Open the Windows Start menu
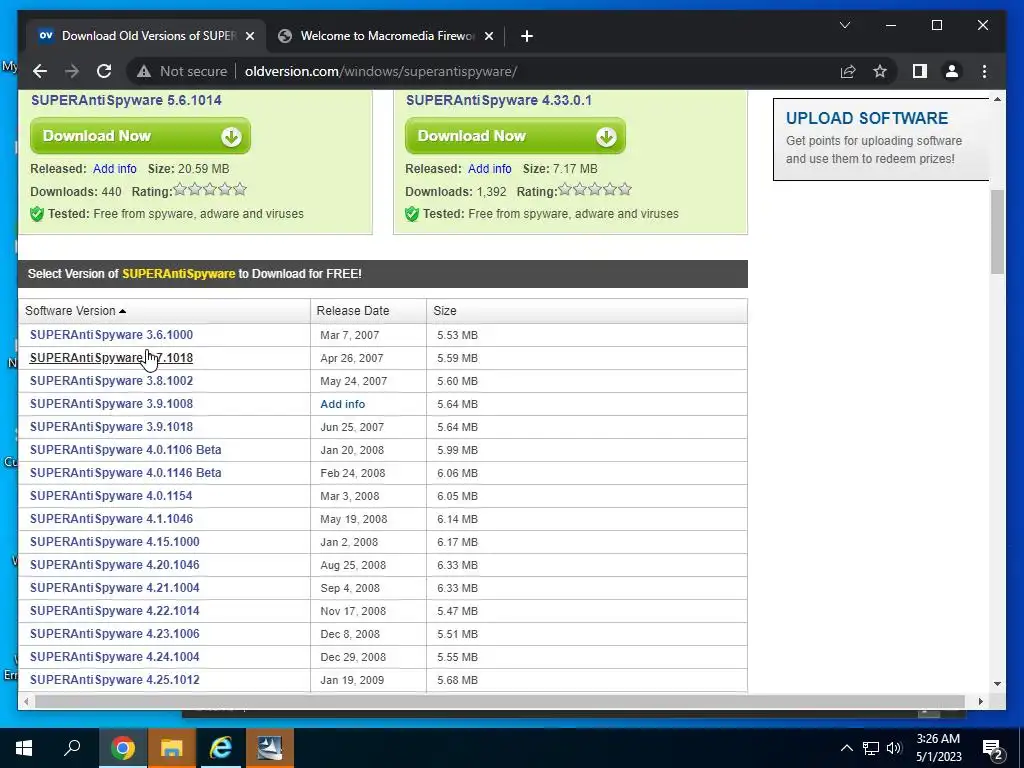 point(24,748)
